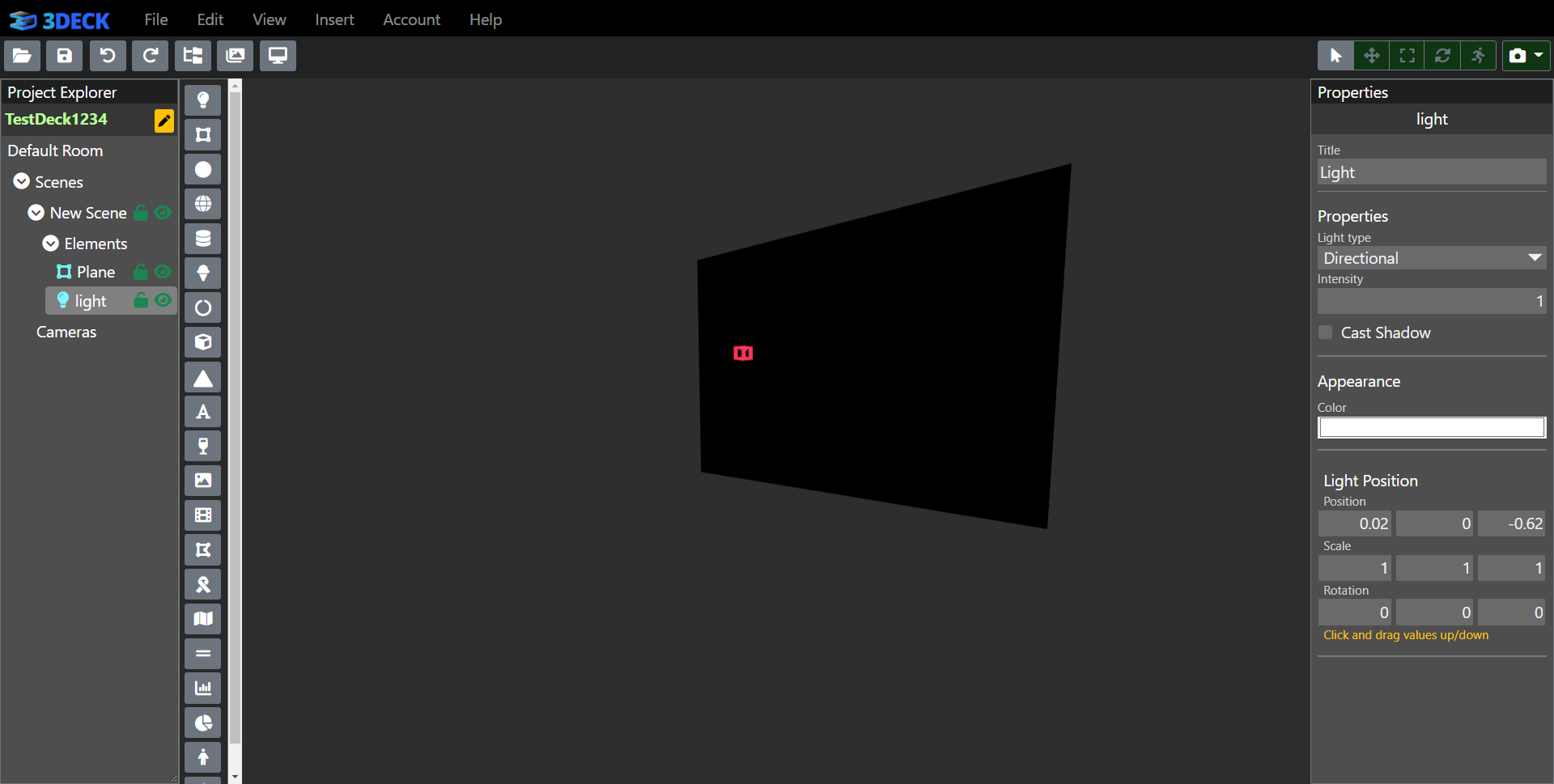Add a bar chart element

(202, 689)
